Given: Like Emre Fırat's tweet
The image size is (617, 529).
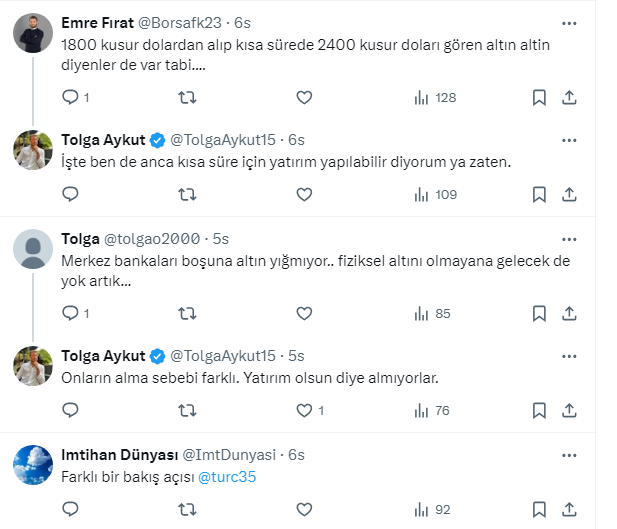Looking at the screenshot, I should tap(305, 97).
